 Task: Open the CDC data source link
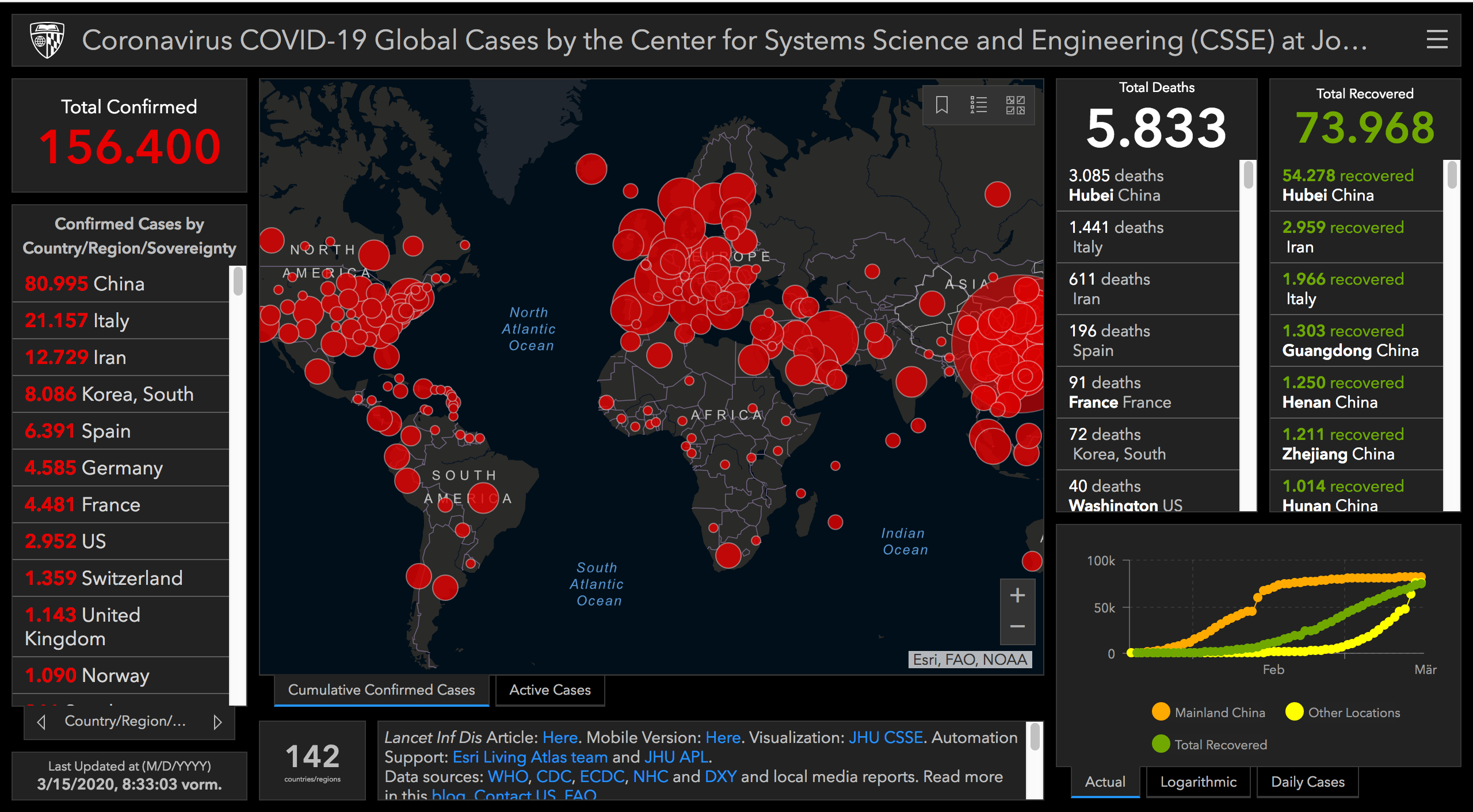[x=554, y=776]
